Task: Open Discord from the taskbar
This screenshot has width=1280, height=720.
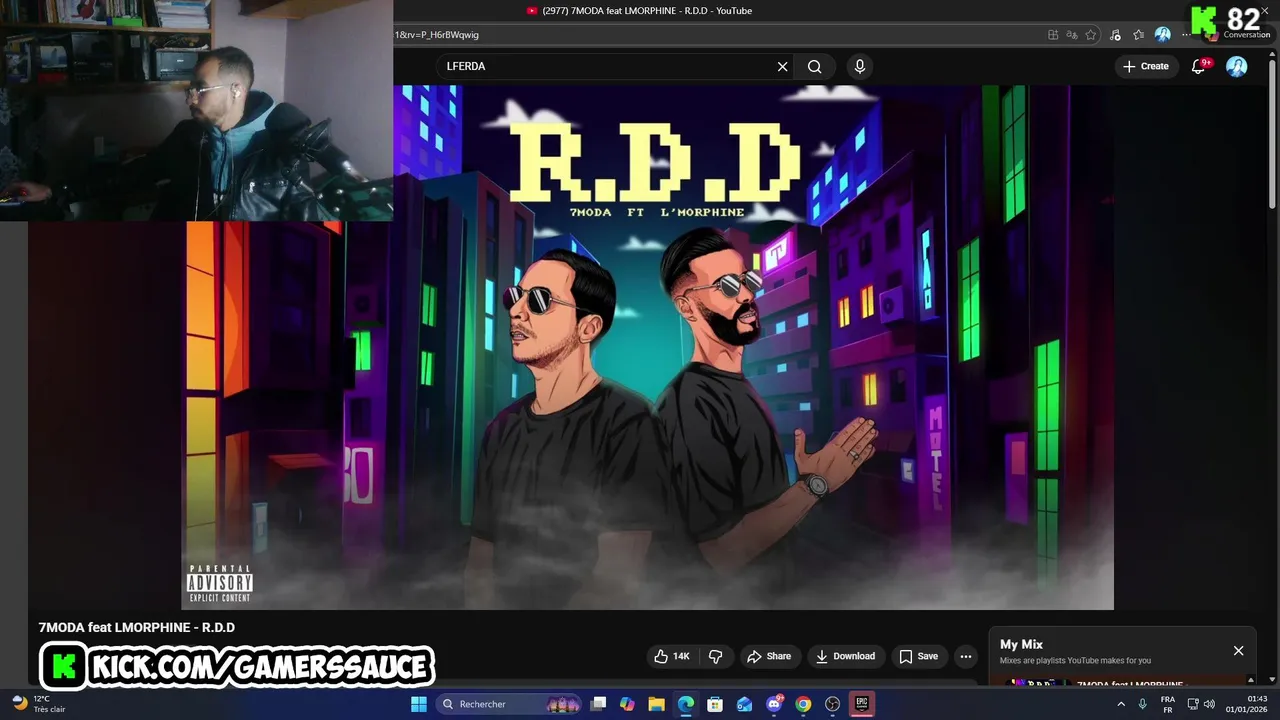Action: pos(774,704)
